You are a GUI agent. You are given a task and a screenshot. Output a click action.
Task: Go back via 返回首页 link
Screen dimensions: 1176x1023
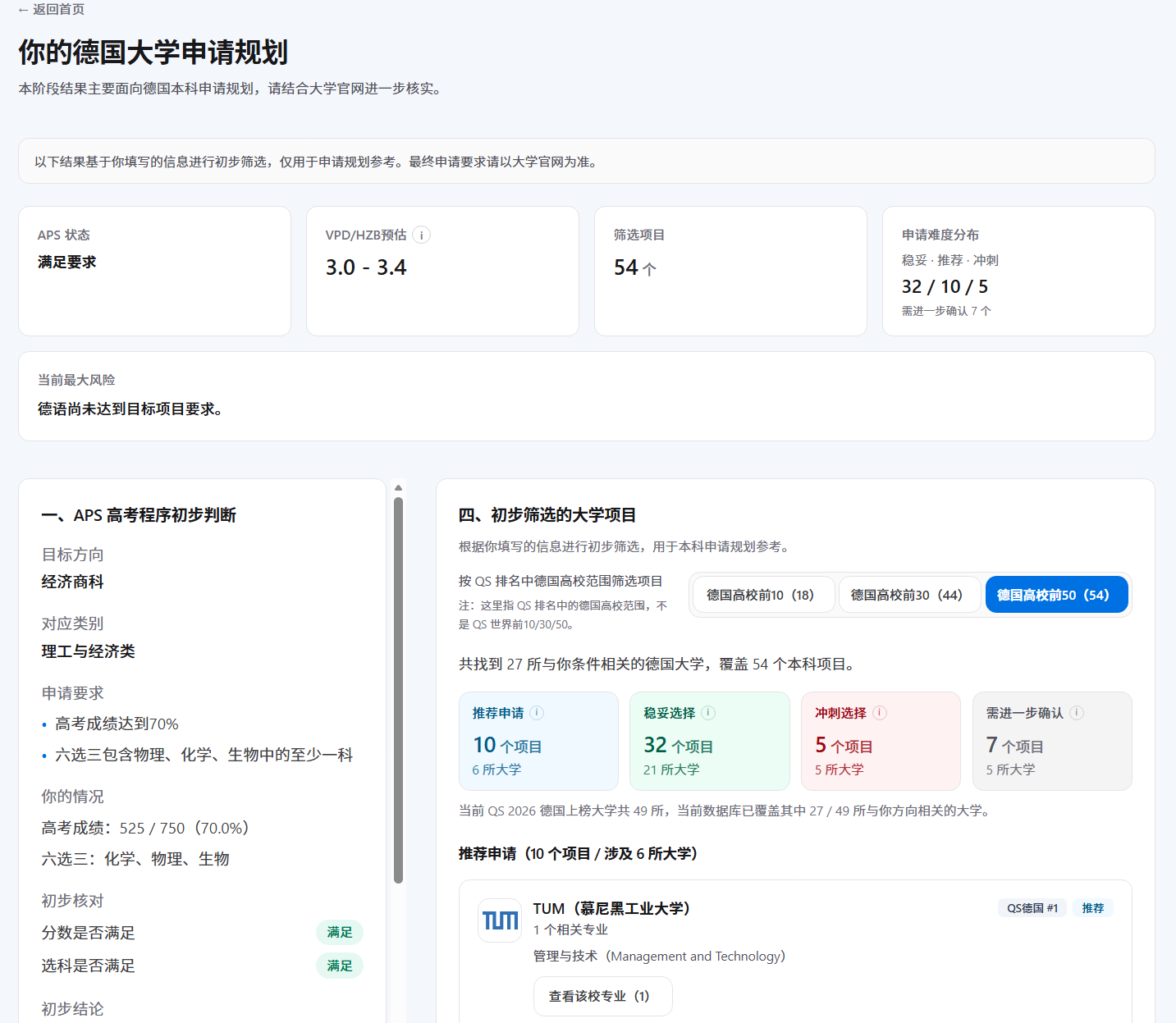(x=51, y=9)
